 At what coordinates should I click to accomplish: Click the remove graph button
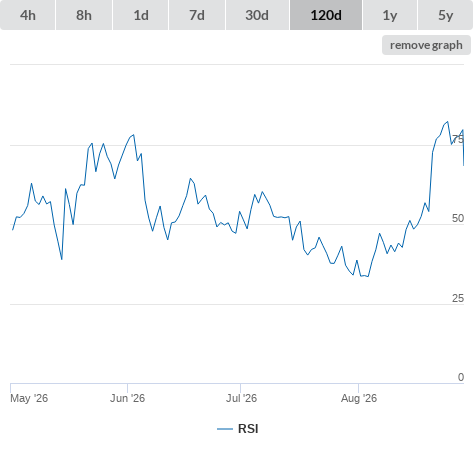(426, 45)
